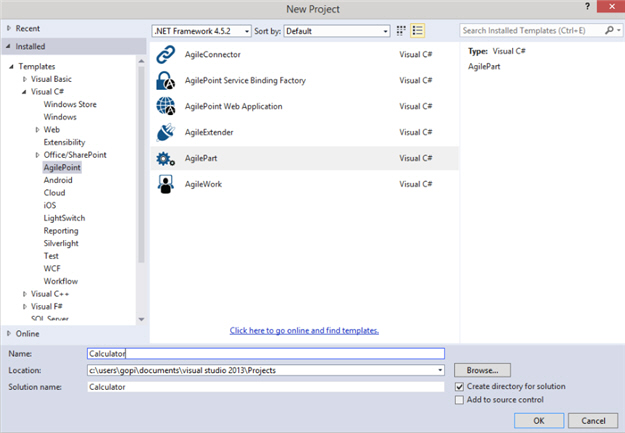Select the WCF template category
625x433 pixels.
pos(52,269)
